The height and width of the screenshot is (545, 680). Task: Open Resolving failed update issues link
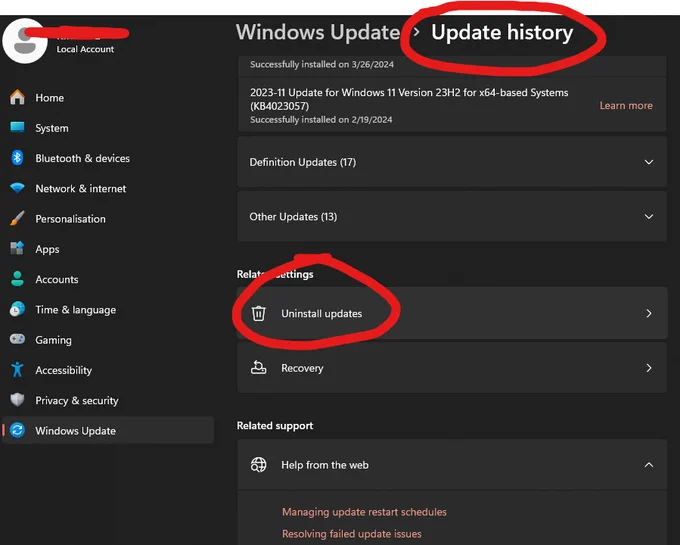click(352, 534)
